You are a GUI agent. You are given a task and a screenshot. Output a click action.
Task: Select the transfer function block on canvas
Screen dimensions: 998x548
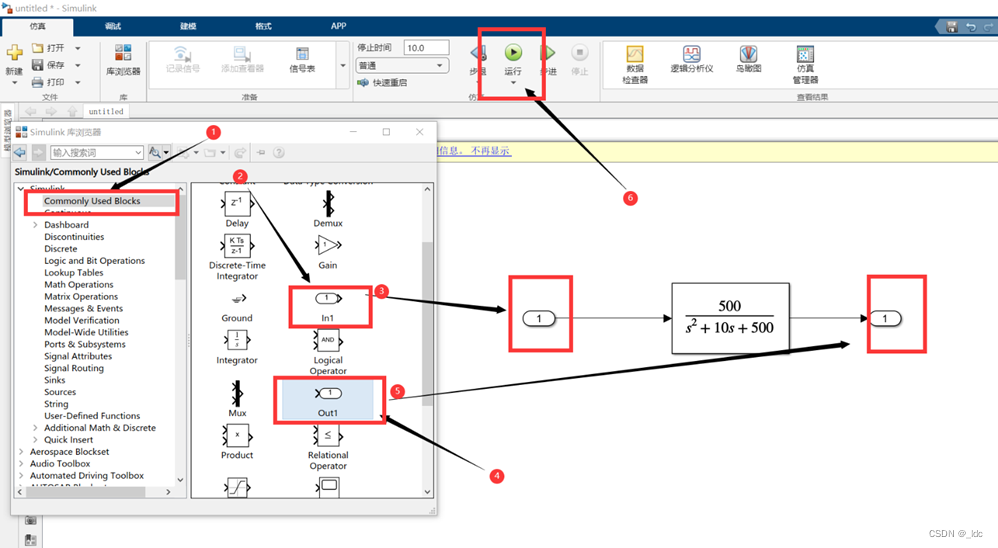point(730,318)
